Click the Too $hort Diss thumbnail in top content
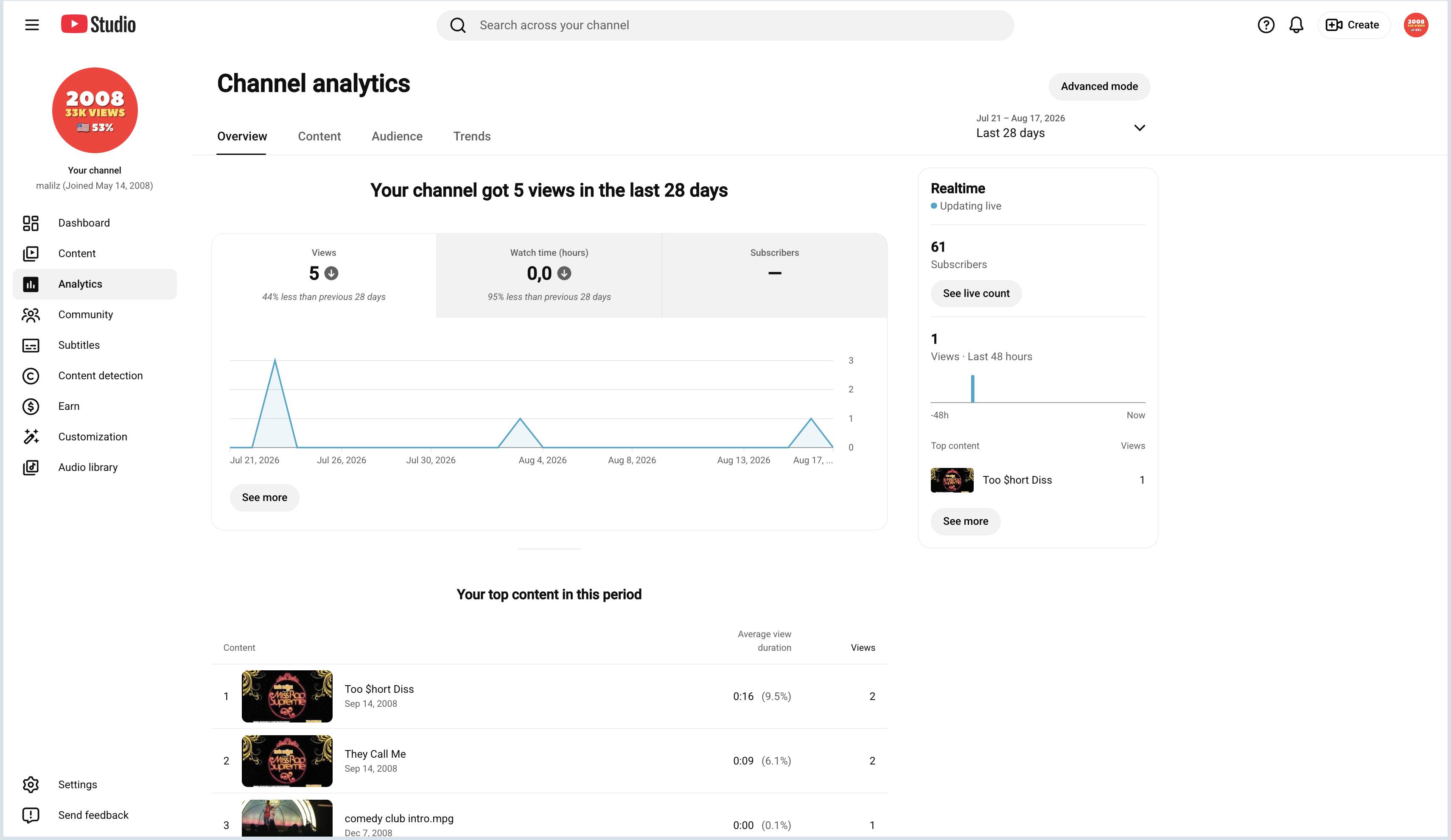 click(287, 696)
